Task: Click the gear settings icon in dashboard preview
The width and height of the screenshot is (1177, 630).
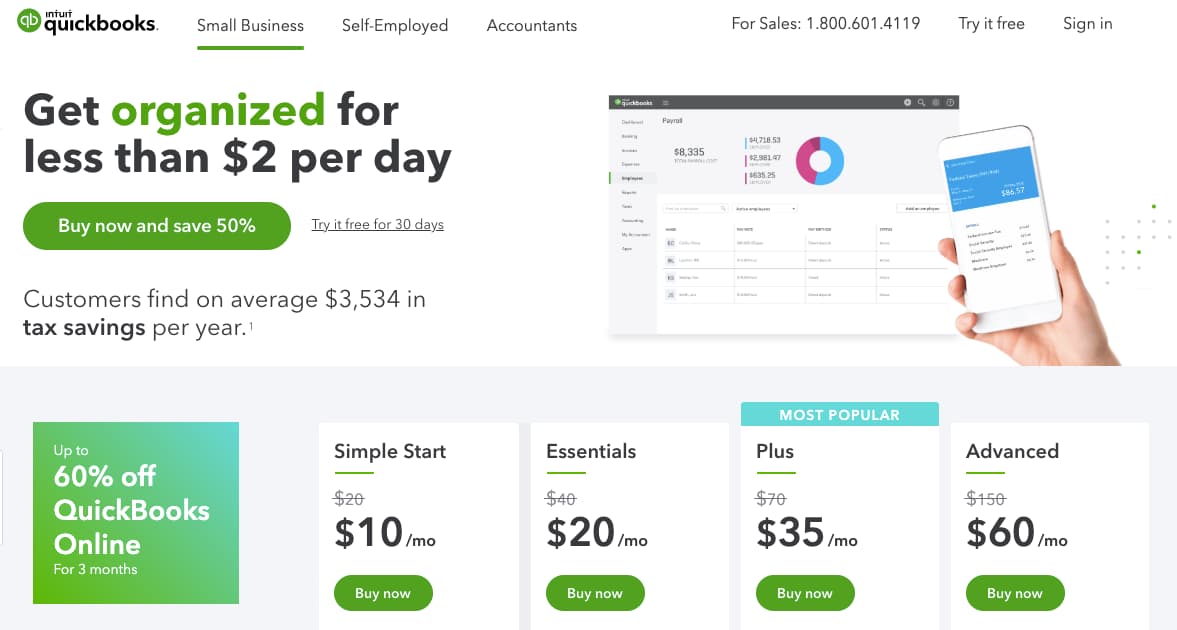Action: (936, 102)
